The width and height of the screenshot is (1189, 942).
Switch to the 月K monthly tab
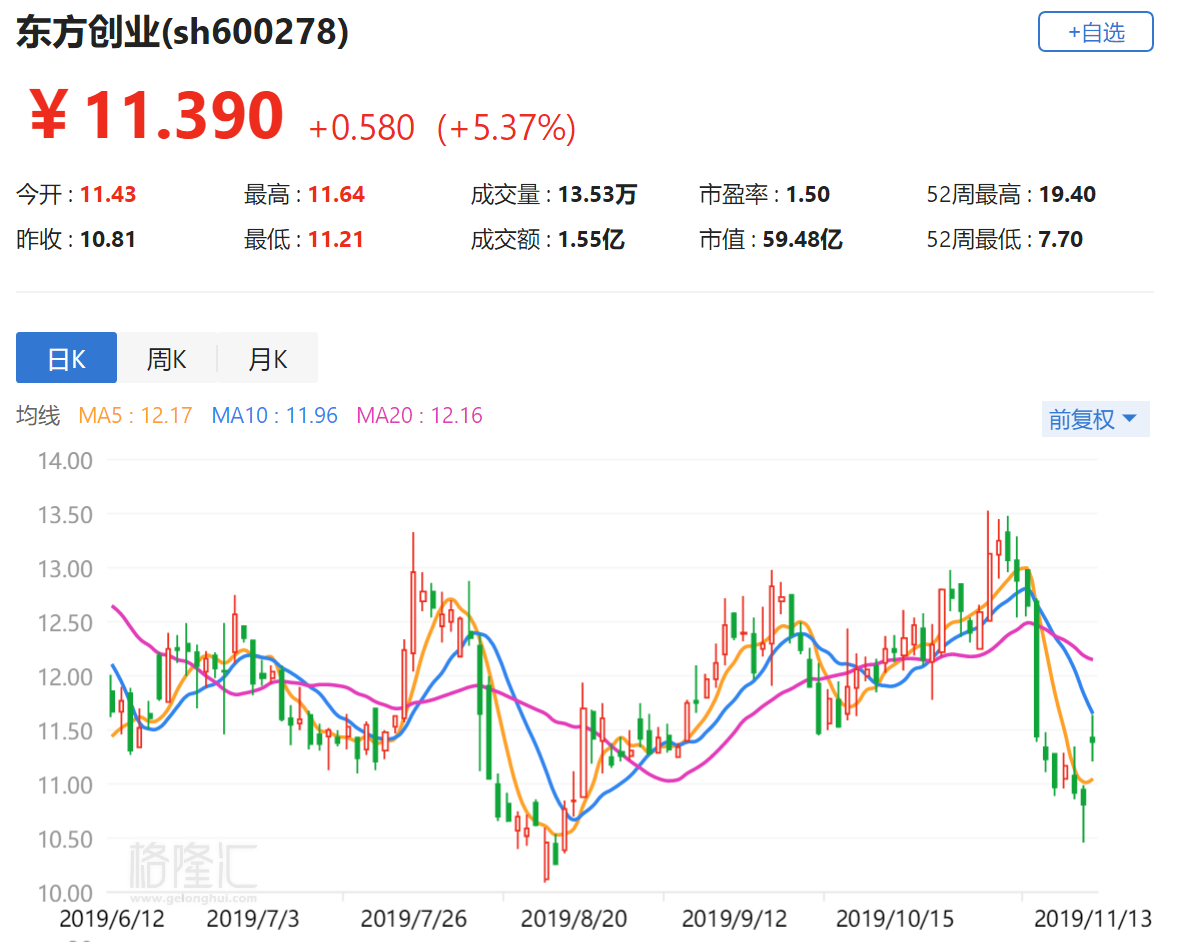[x=268, y=358]
